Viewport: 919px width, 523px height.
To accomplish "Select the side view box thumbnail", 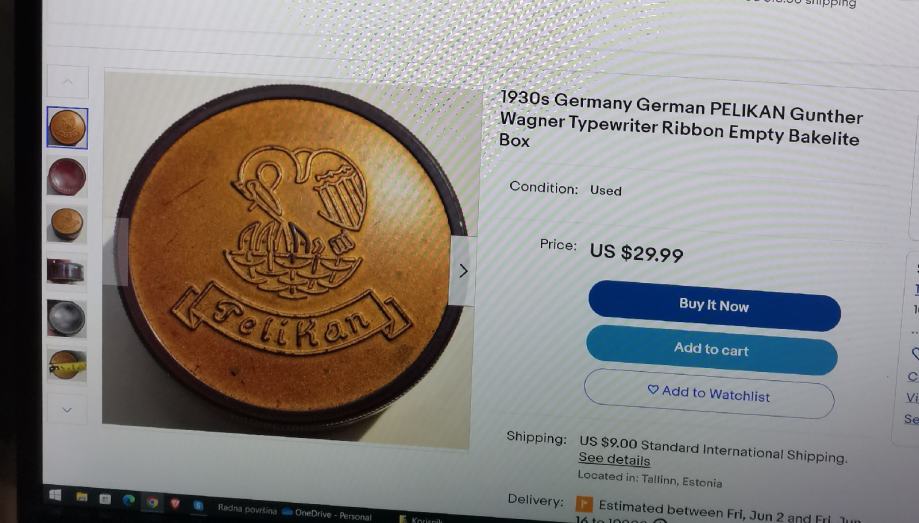I will pos(67,271).
